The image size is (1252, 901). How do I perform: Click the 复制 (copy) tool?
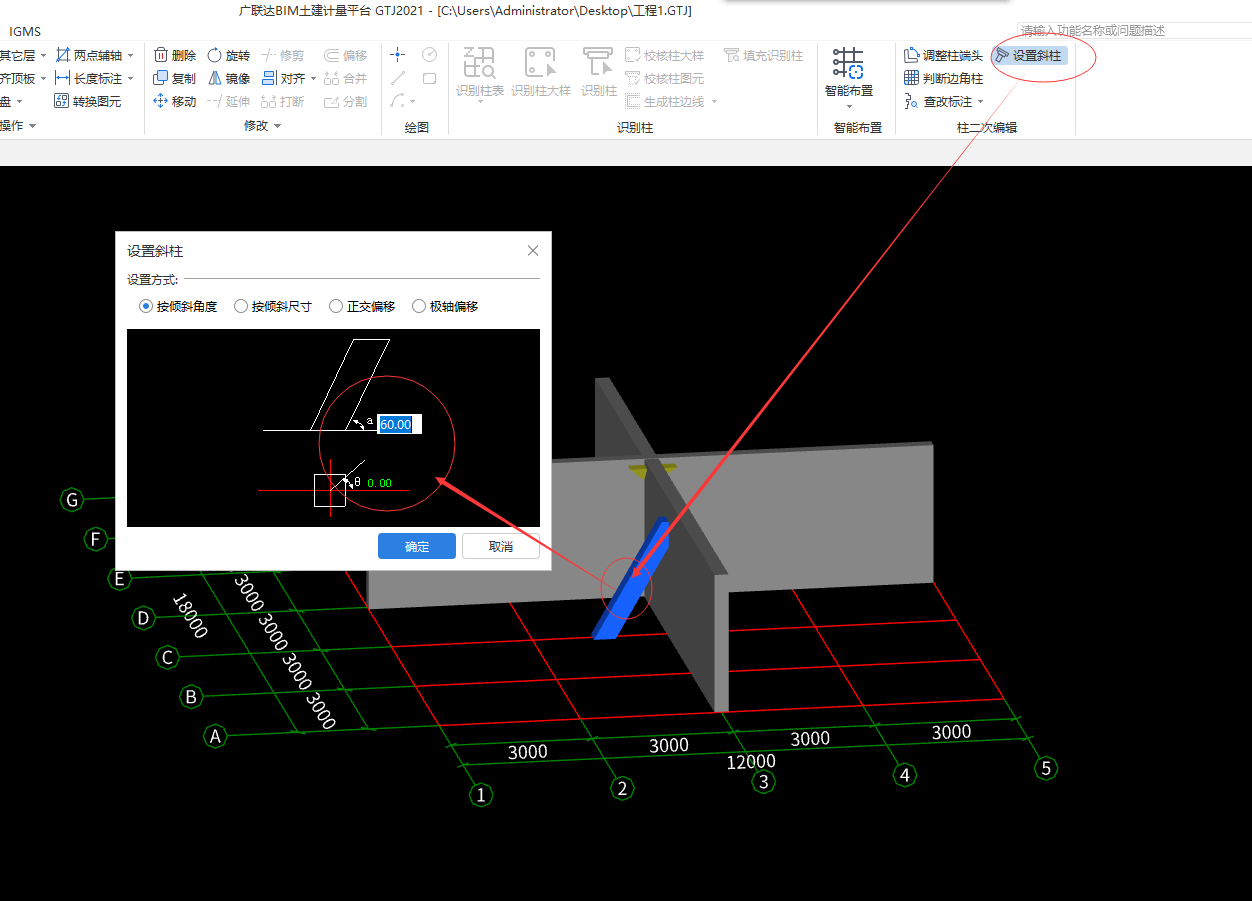174,78
